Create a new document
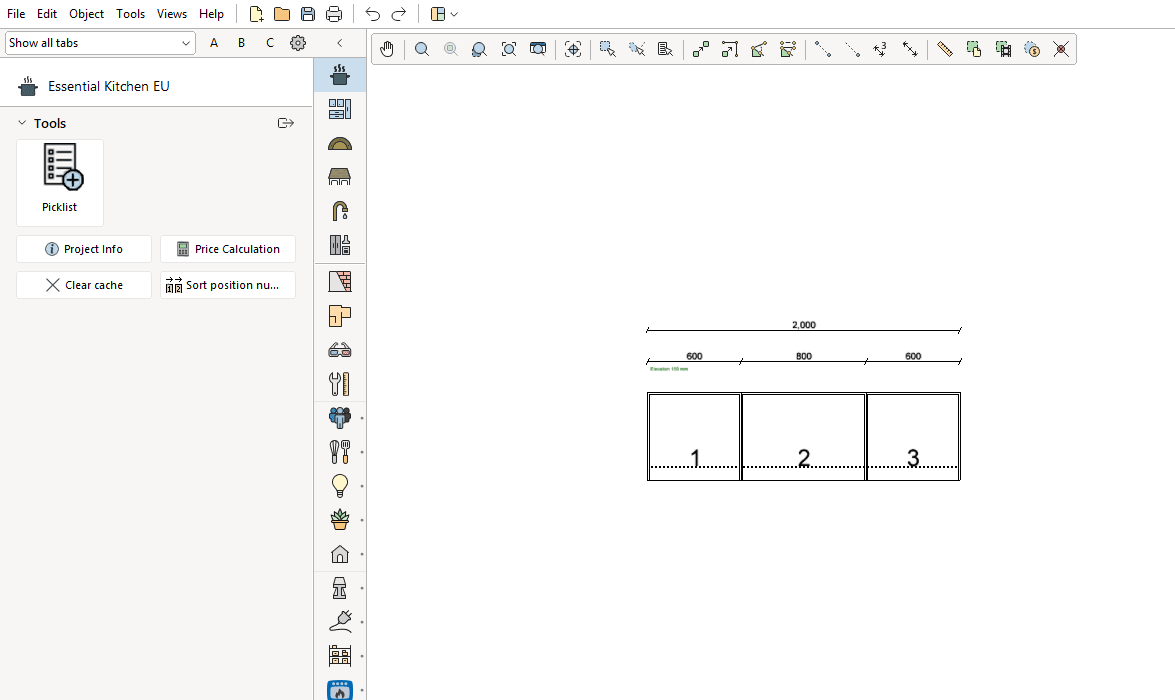The width and height of the screenshot is (1175, 700). pos(256,13)
